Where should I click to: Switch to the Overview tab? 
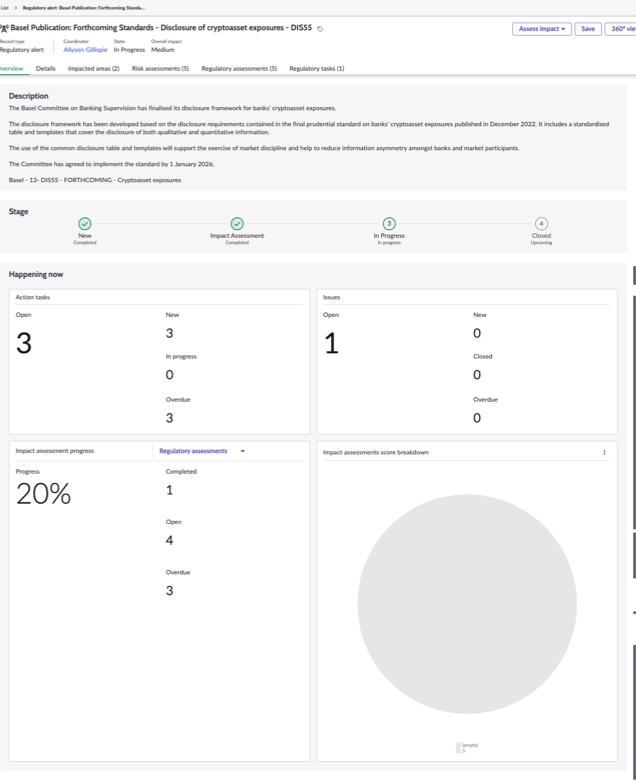[12, 69]
